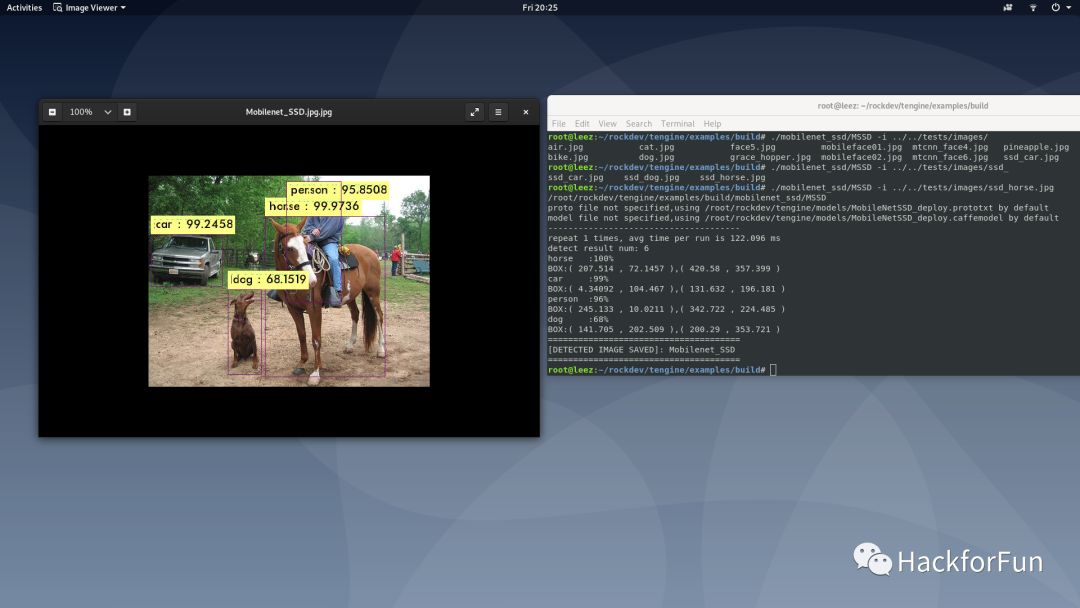
Task: Click 'ssd_horse.jpg' in file listing
Action: (x=732, y=177)
